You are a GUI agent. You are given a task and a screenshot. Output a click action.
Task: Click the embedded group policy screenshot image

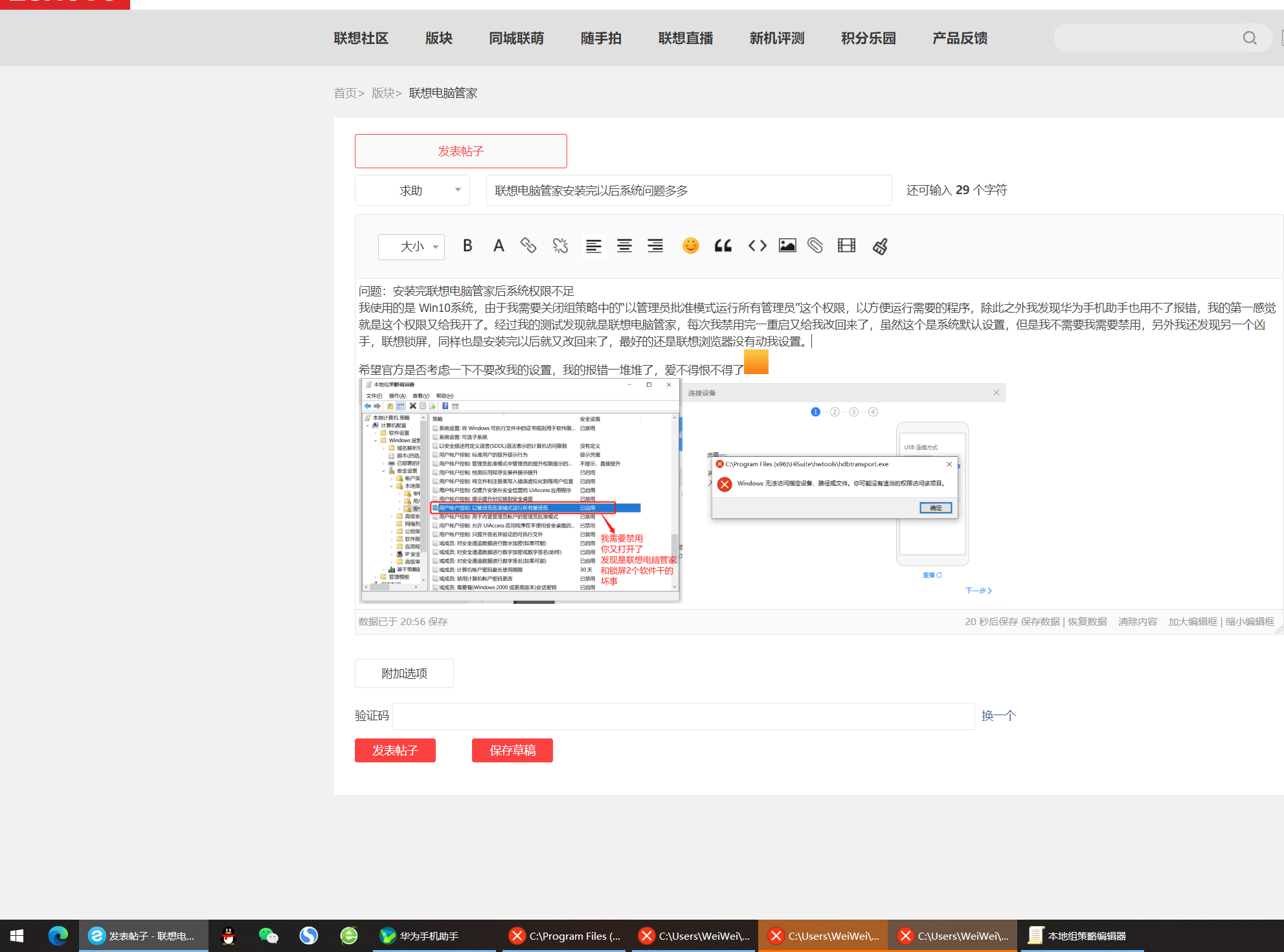tap(520, 491)
